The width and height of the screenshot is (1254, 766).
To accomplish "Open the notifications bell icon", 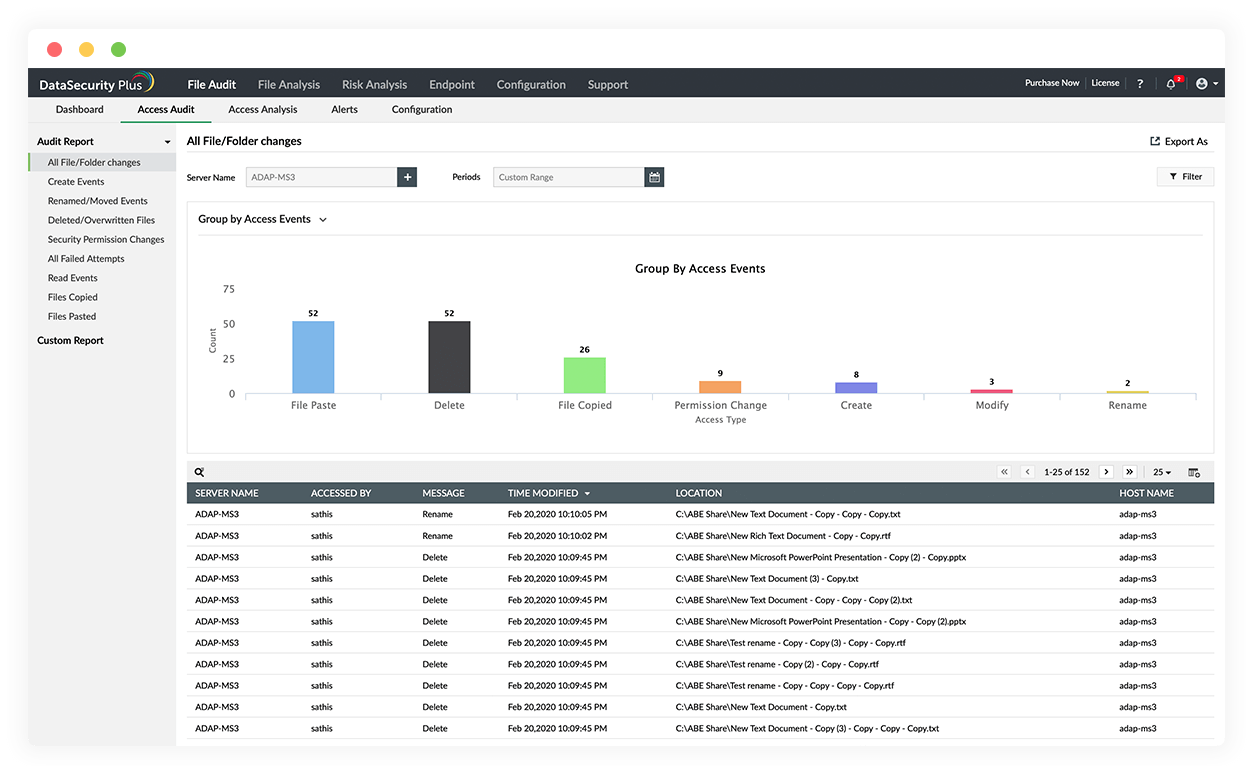I will click(x=1170, y=83).
